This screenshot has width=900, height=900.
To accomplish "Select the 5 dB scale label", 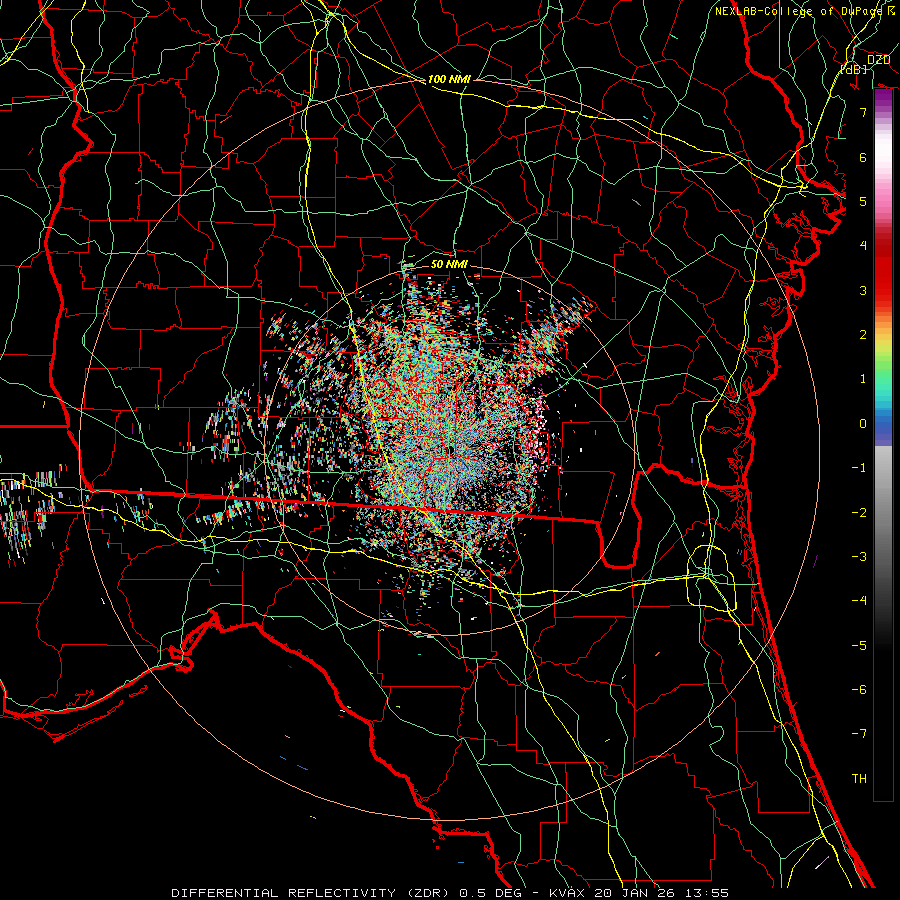I will pos(863,201).
